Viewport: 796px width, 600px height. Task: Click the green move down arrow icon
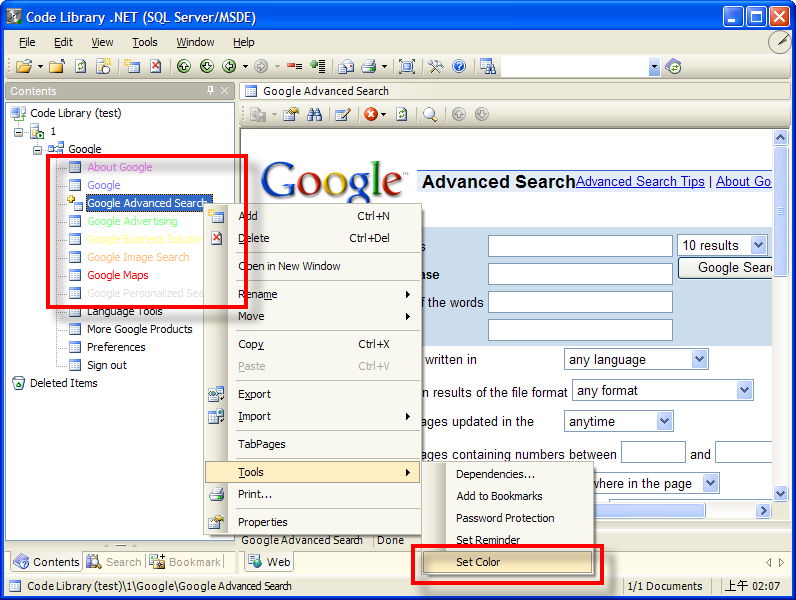[x=207, y=66]
